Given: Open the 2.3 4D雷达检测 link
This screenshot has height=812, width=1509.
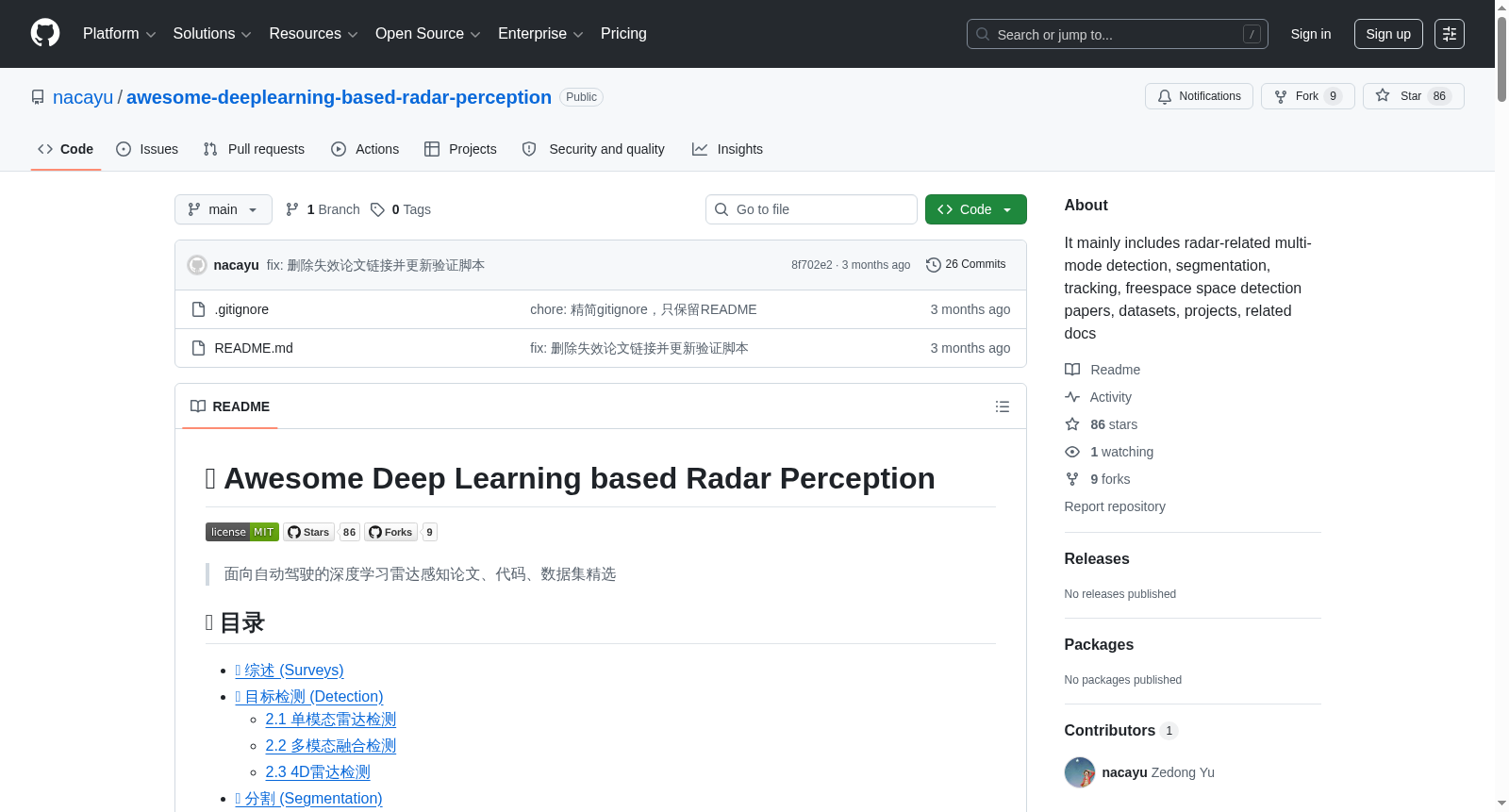Looking at the screenshot, I should click(318, 771).
